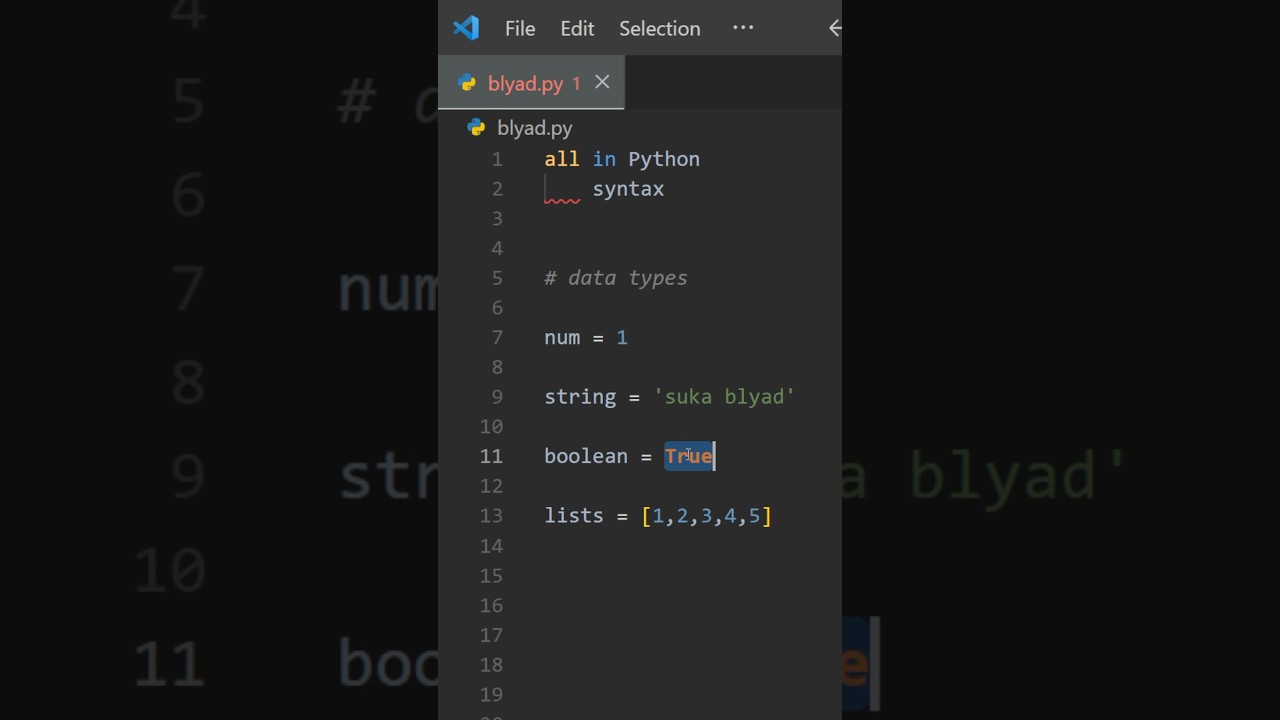
Task: Click the VS Code logo icon
Action: 466,28
